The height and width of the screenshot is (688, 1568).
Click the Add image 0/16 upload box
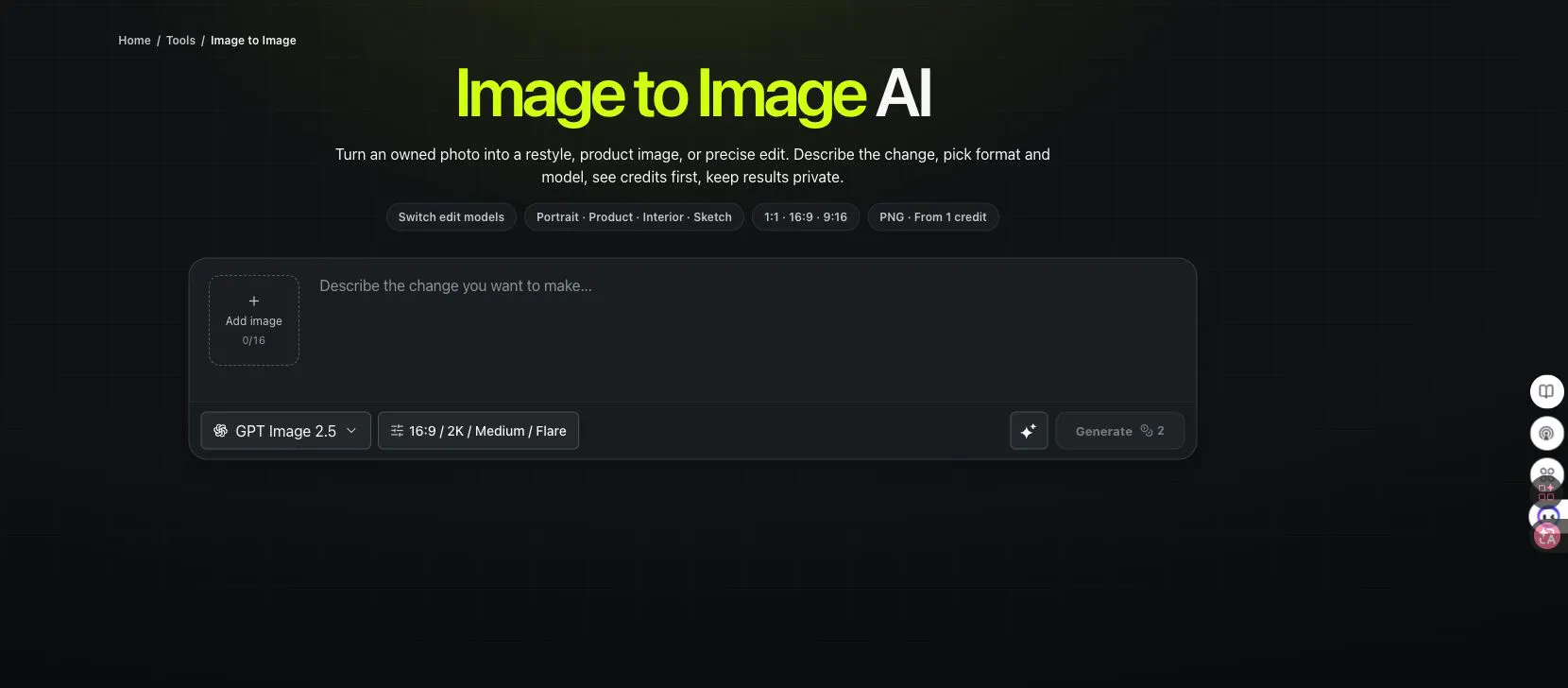[254, 320]
